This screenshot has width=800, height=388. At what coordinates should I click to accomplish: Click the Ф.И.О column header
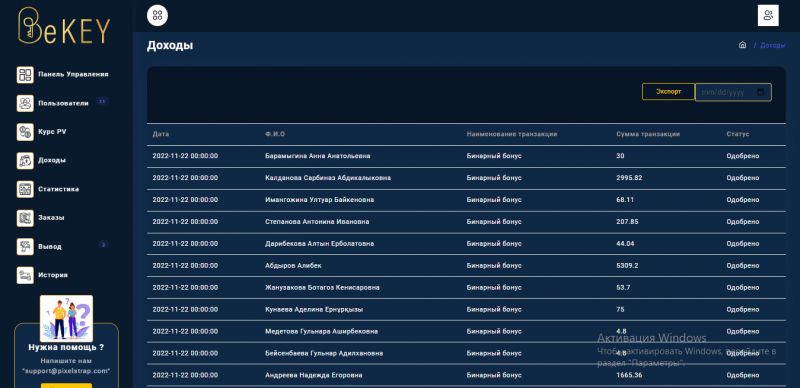point(275,134)
